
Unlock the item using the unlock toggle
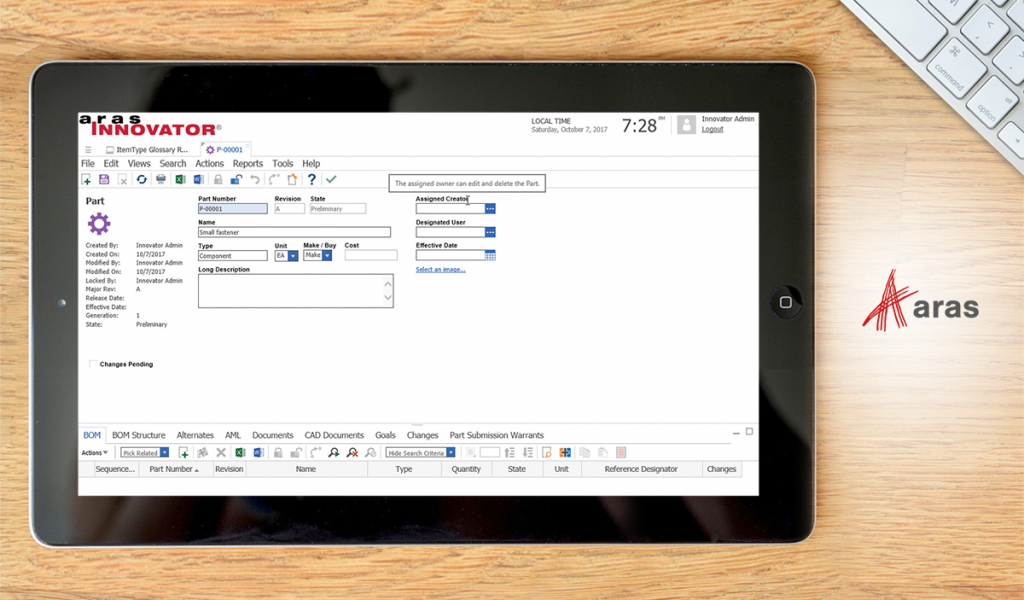[x=235, y=180]
